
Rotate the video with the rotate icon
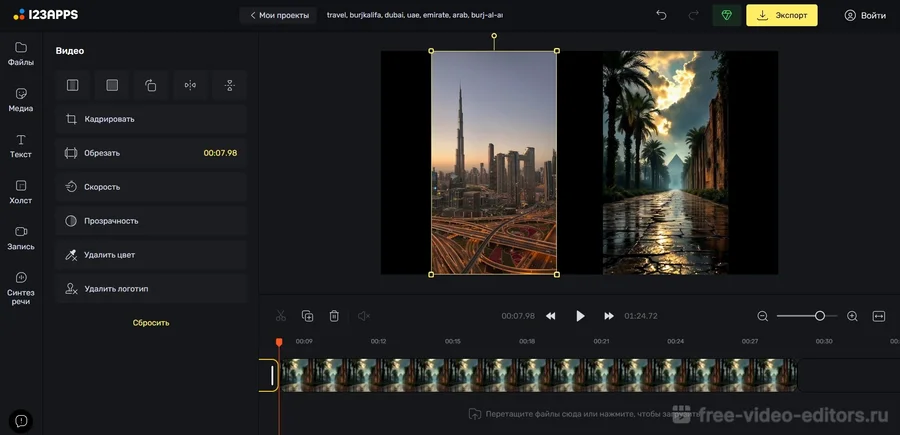pos(151,86)
